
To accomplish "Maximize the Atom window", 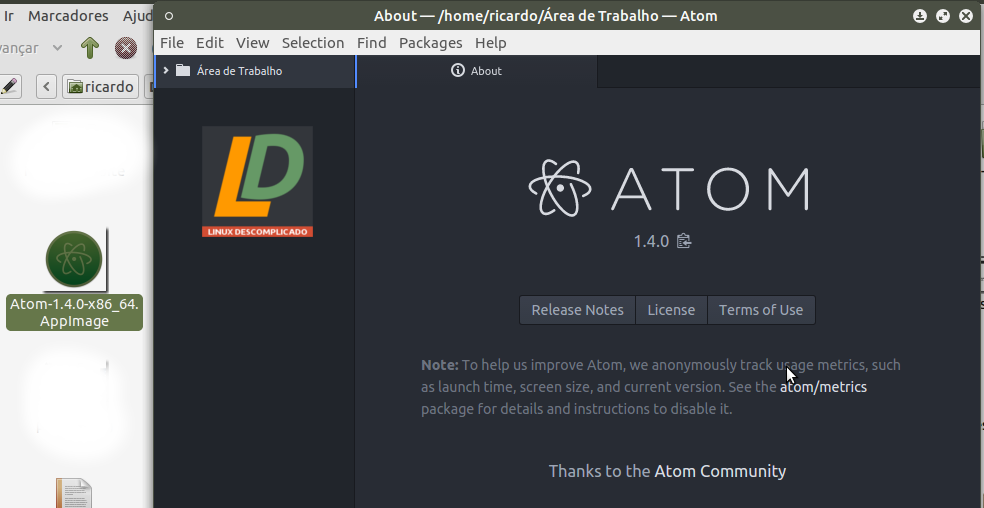I will point(943,16).
